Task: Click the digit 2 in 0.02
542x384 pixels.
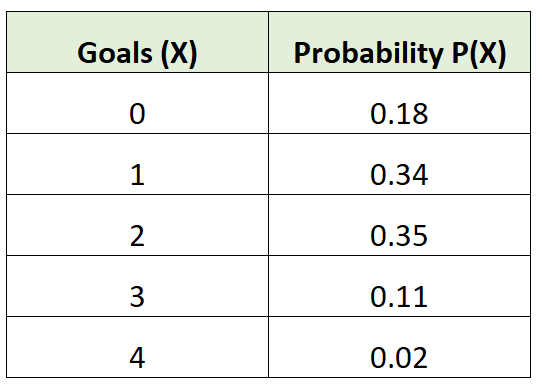Action: 420,358
